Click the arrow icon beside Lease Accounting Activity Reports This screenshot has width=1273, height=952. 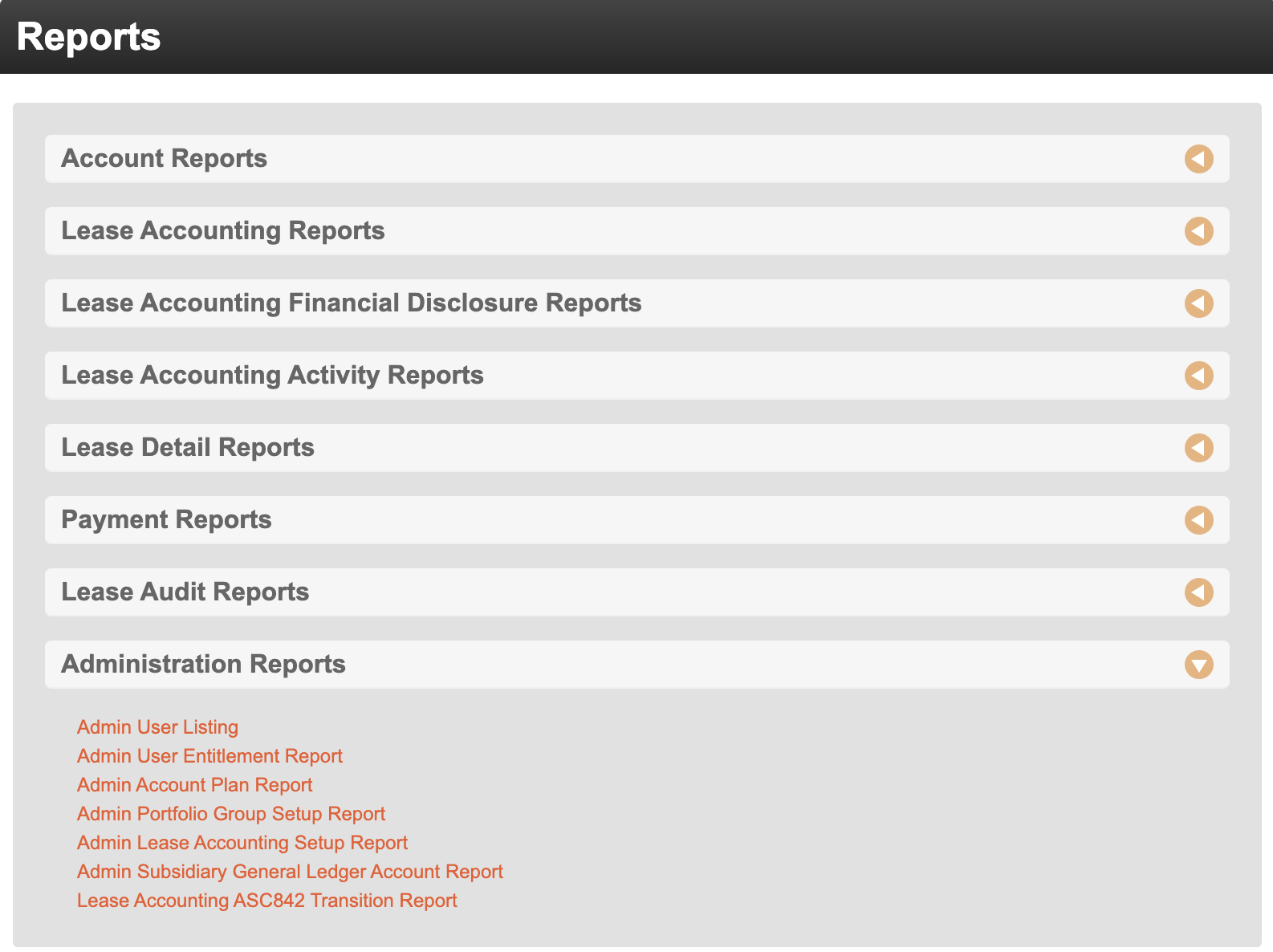coord(1198,376)
